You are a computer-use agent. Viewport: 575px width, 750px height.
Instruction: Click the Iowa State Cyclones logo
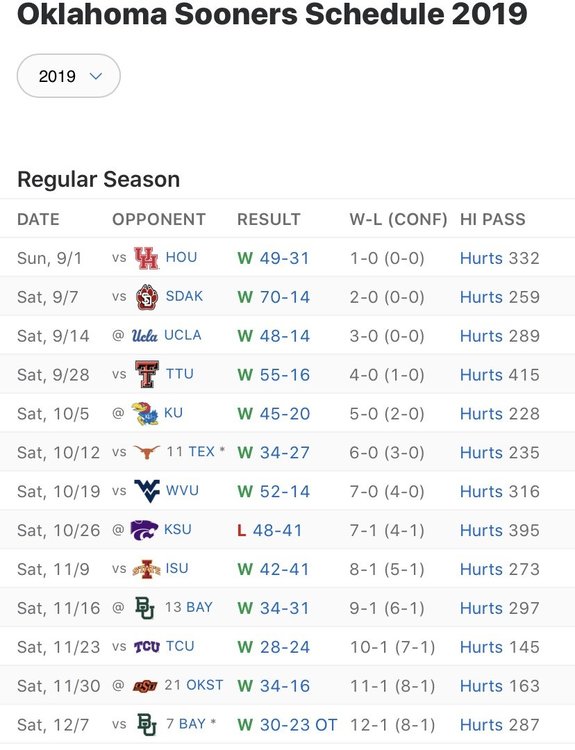click(146, 569)
